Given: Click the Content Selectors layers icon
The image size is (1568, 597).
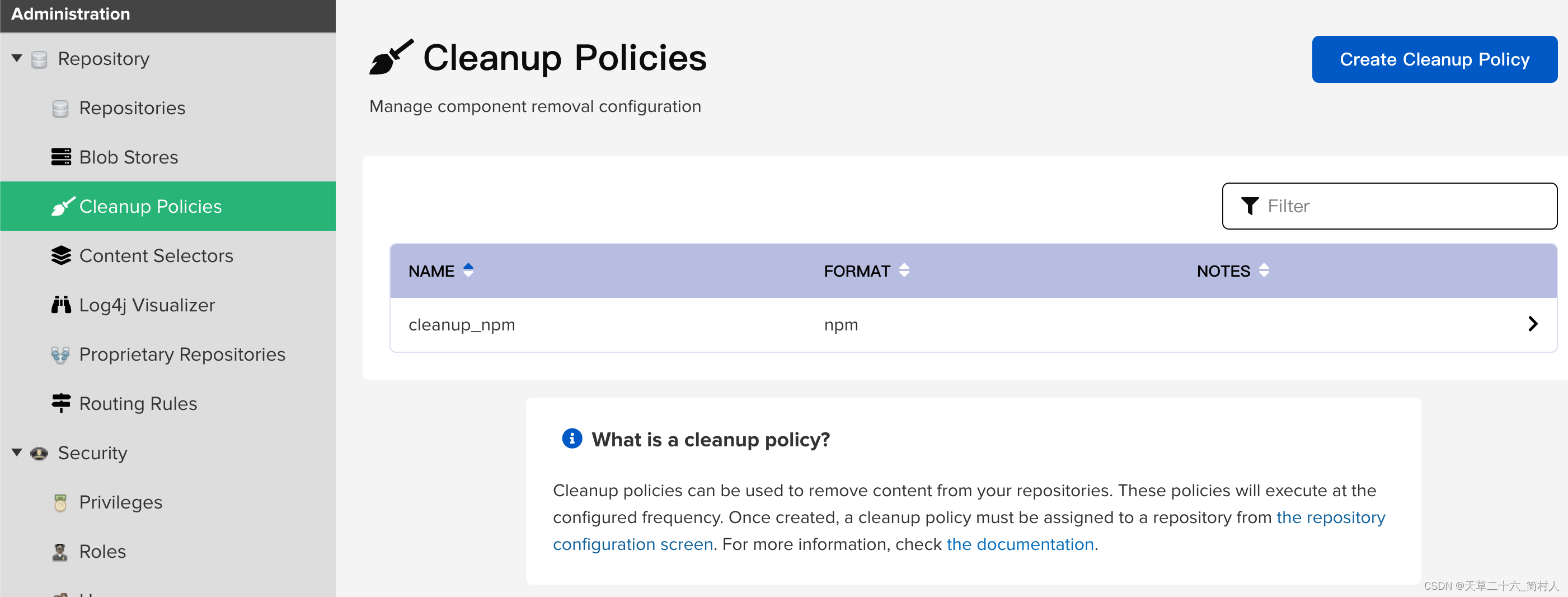Looking at the screenshot, I should 61,256.
